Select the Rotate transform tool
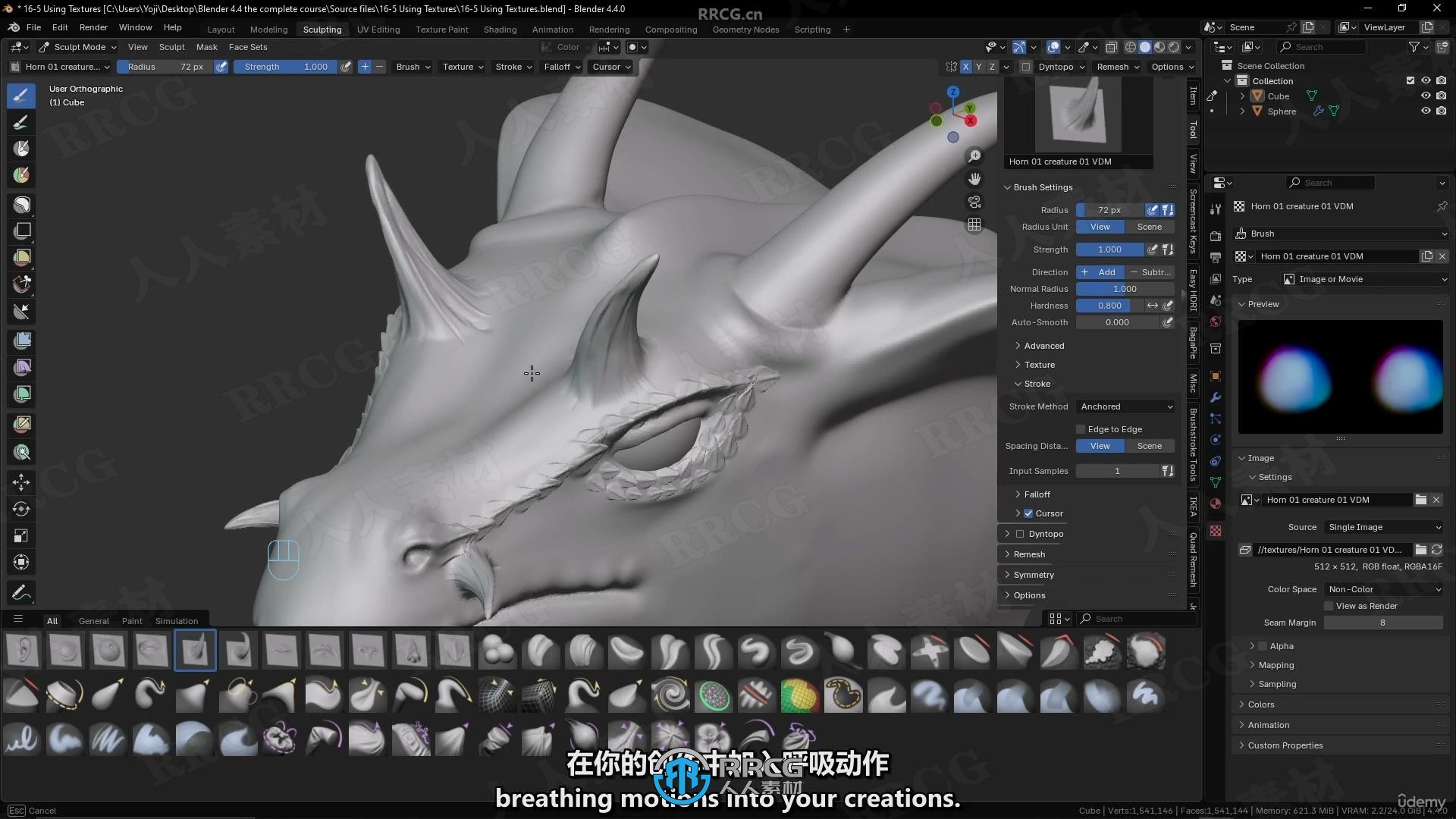Screen dimensions: 1456x819 (21, 509)
